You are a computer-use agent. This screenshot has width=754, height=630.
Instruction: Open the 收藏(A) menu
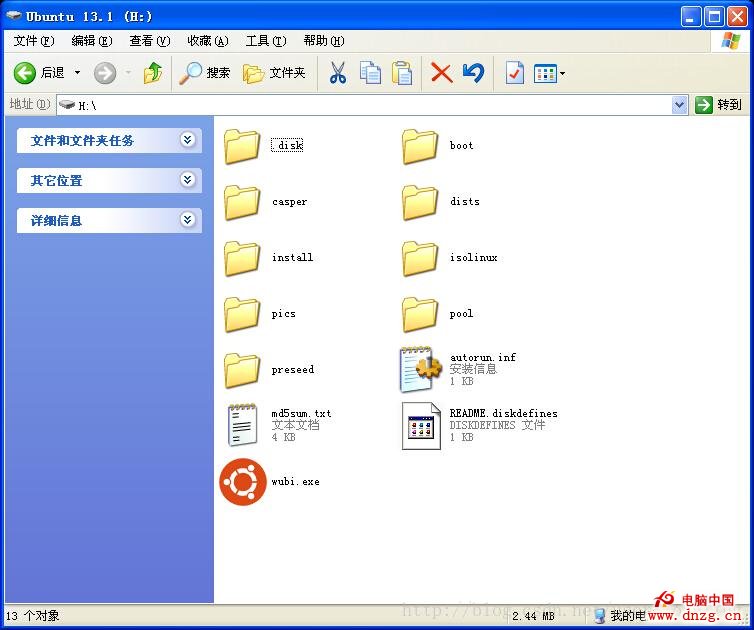tap(208, 41)
